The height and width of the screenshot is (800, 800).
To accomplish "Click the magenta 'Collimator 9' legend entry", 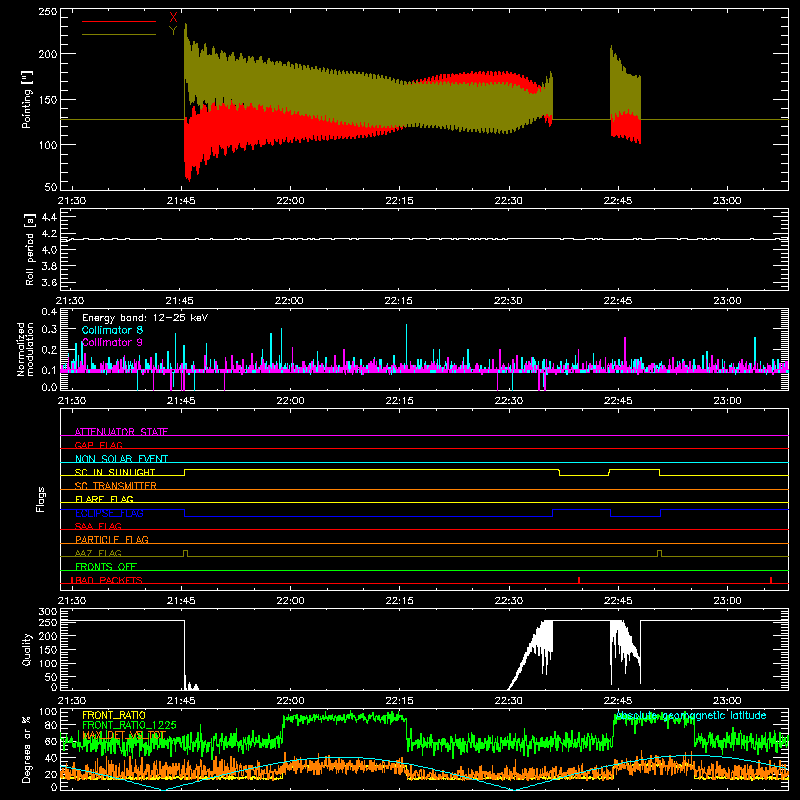I will coord(112,342).
